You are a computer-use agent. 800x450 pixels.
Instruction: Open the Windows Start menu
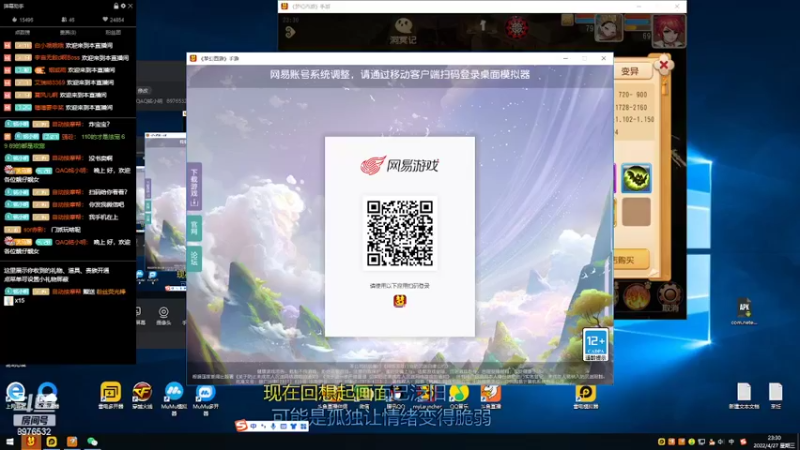coord(10,442)
